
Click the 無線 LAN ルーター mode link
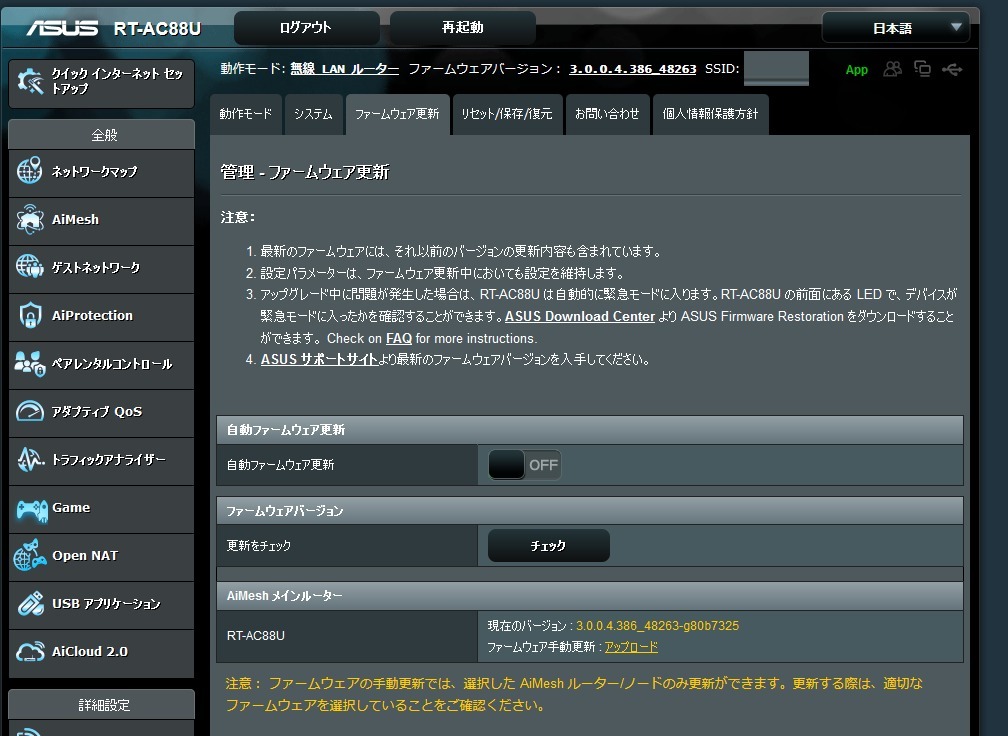point(345,69)
